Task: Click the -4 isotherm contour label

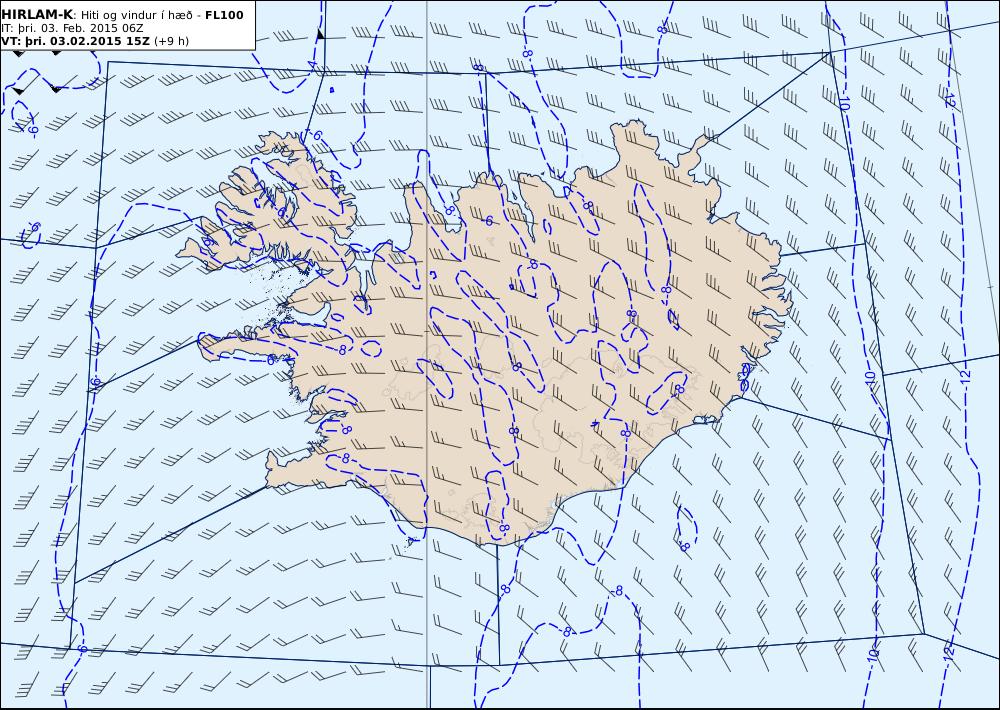Action: 311,65
